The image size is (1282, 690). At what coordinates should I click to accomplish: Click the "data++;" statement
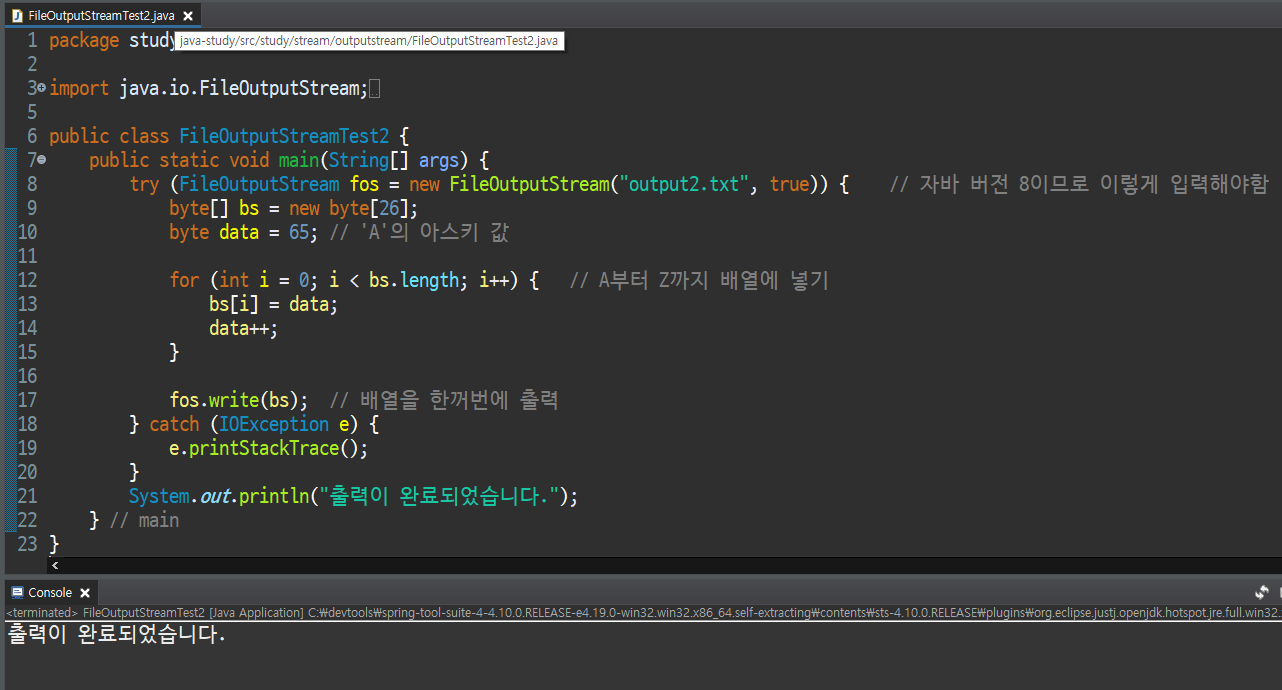[244, 329]
